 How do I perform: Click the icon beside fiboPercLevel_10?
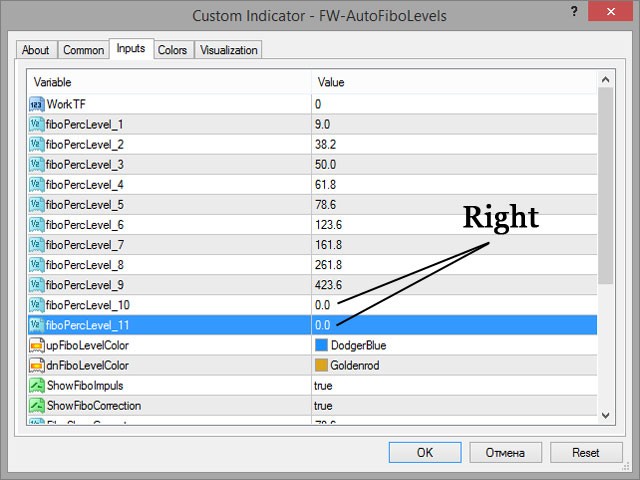(36, 305)
